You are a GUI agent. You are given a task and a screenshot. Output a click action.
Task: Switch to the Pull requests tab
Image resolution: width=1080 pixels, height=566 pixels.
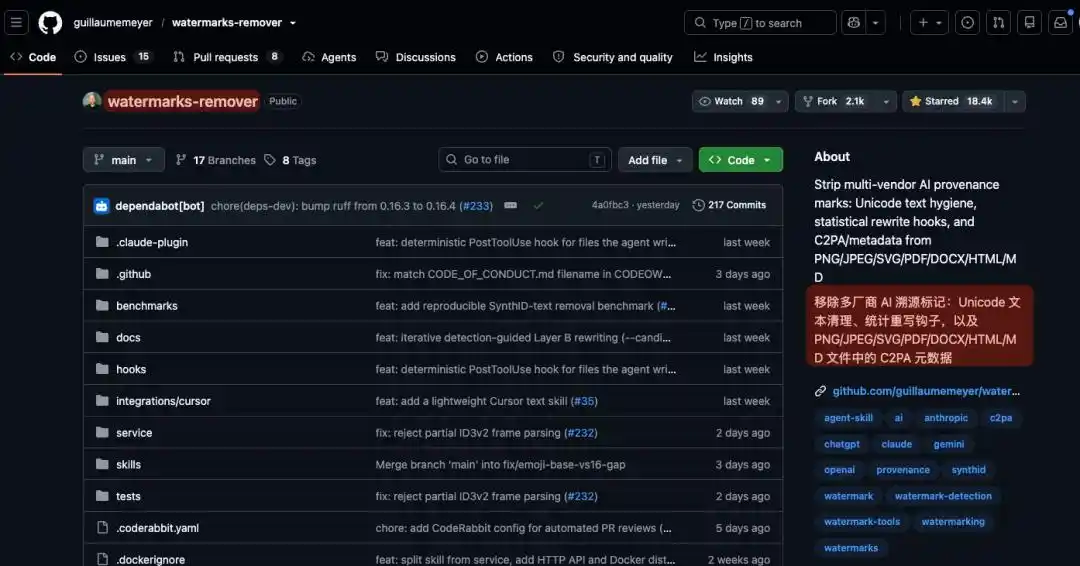pos(227,57)
